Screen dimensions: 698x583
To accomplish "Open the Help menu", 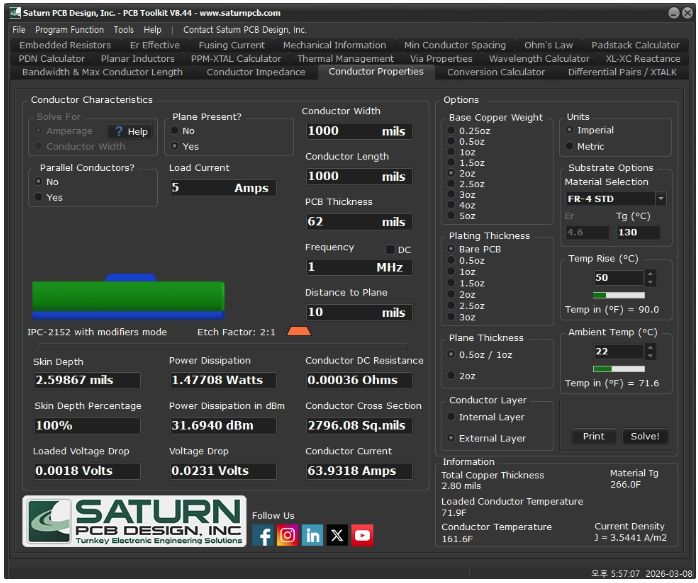I will click(152, 30).
